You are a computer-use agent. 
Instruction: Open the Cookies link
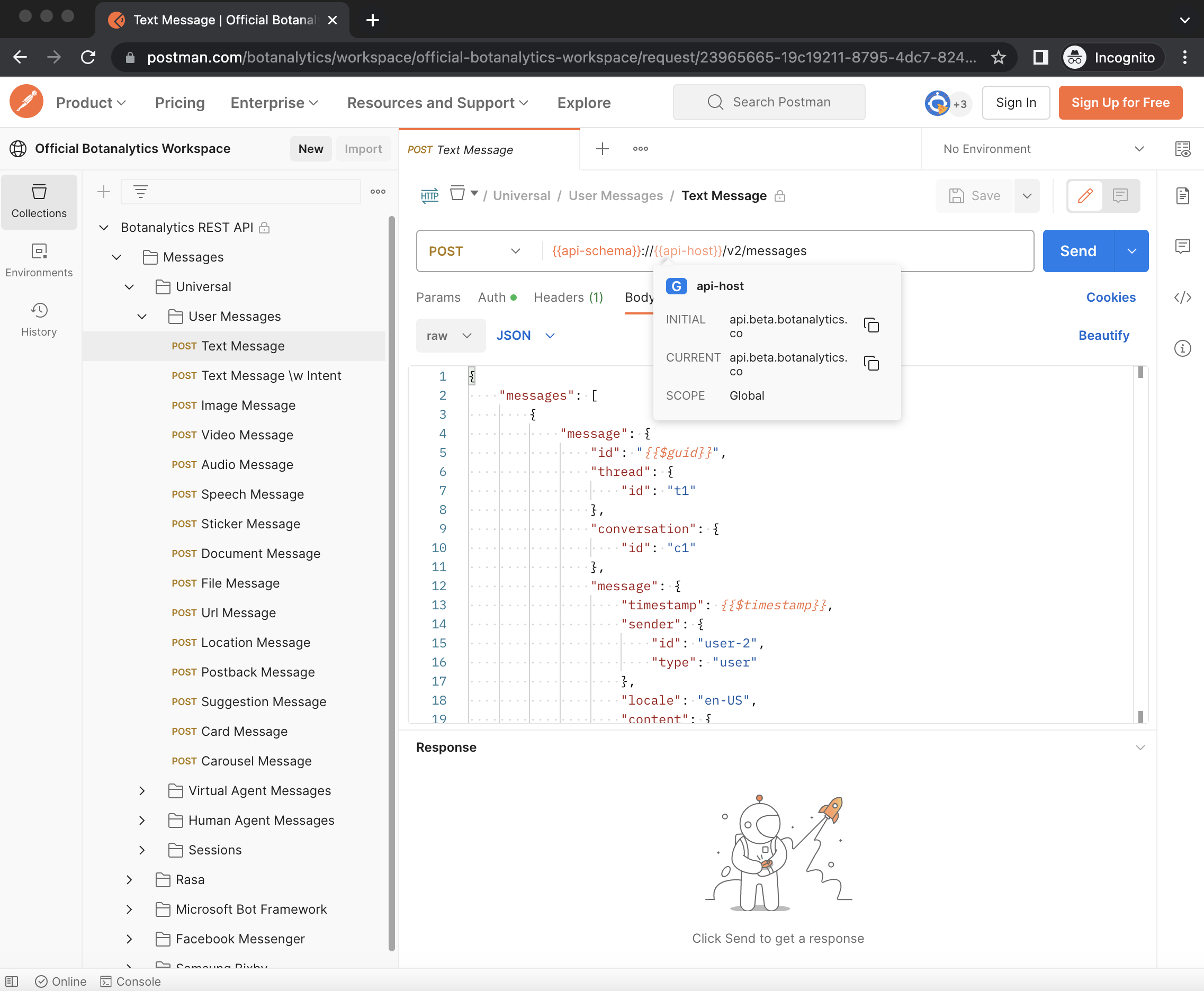(x=1110, y=298)
